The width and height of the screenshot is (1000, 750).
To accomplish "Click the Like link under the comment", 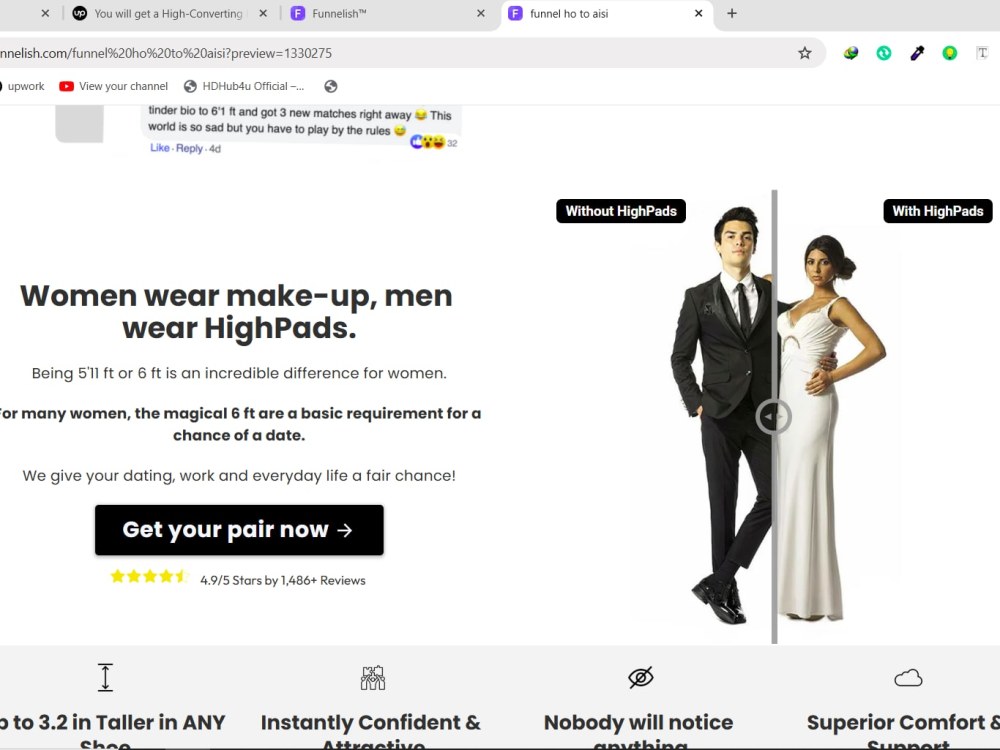I will pyautogui.click(x=159, y=148).
